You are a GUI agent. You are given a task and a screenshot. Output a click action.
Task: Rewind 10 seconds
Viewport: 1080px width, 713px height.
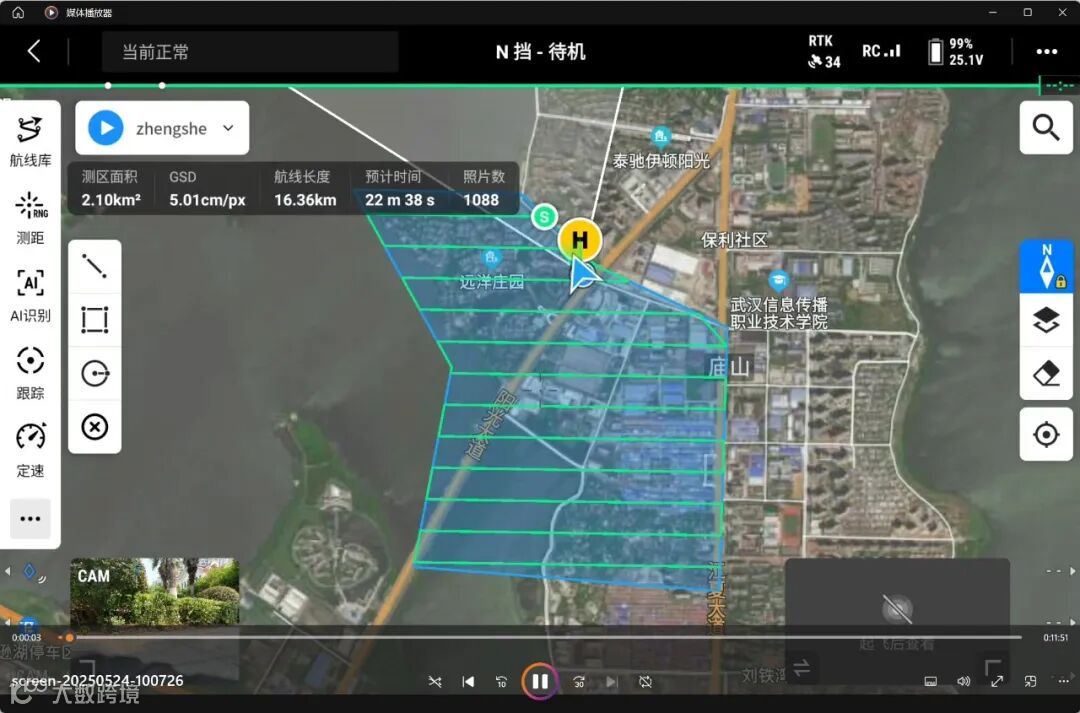pyautogui.click(x=501, y=681)
